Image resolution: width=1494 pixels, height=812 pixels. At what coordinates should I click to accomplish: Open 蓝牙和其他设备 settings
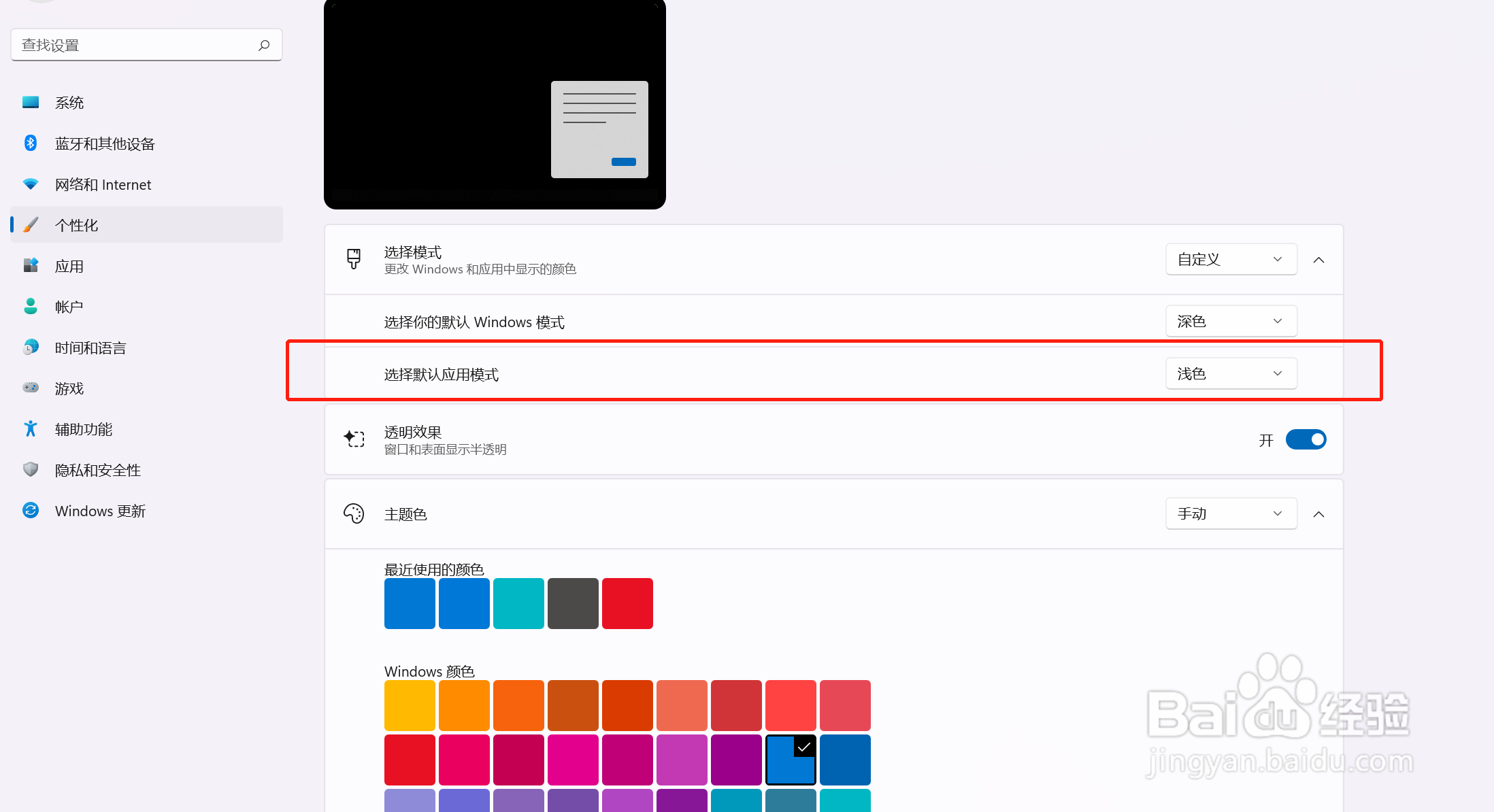[105, 143]
